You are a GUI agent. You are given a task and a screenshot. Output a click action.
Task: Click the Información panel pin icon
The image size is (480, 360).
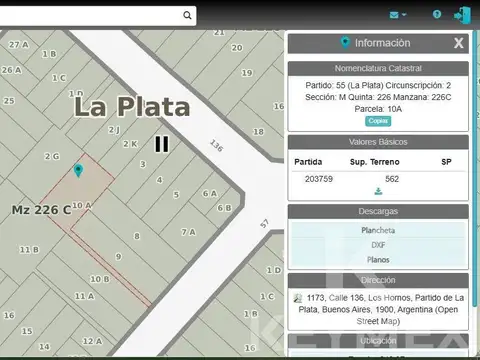(345, 43)
